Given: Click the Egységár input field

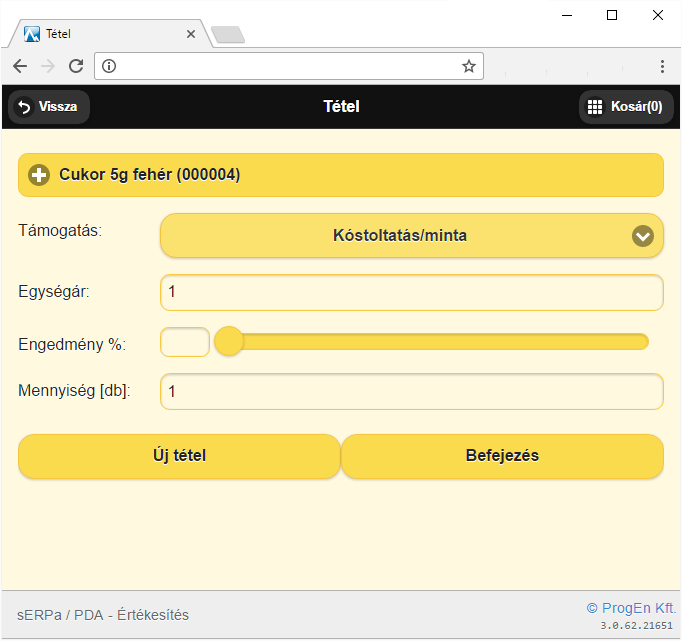Looking at the screenshot, I should tap(411, 292).
